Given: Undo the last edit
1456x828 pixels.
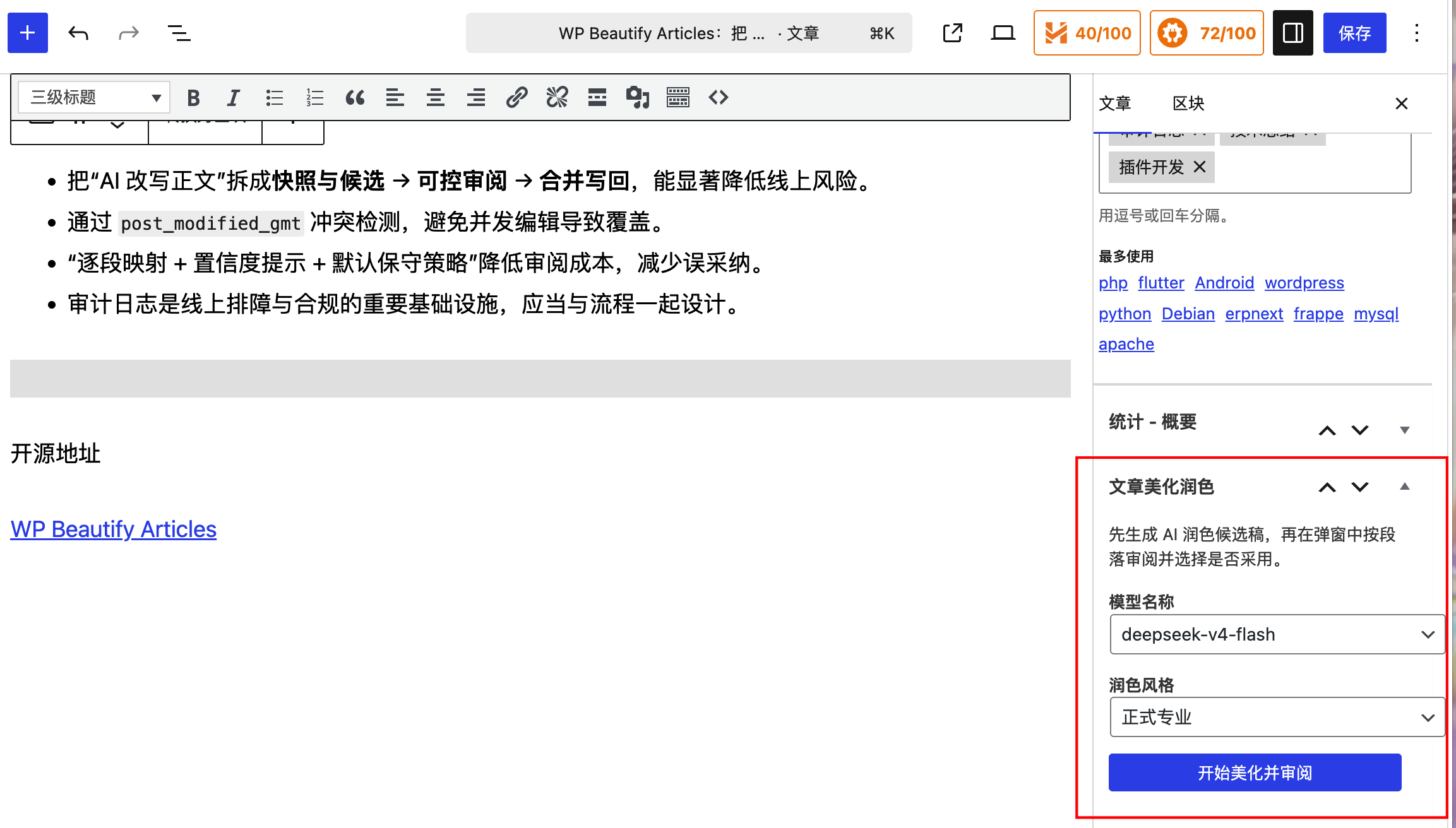Looking at the screenshot, I should tap(78, 33).
